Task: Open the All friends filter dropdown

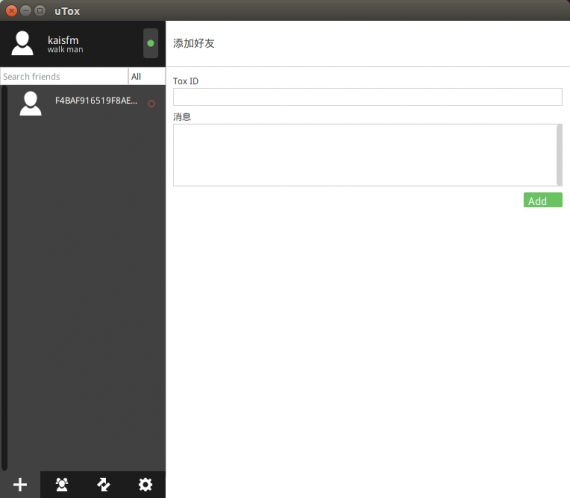Action: 147,76
